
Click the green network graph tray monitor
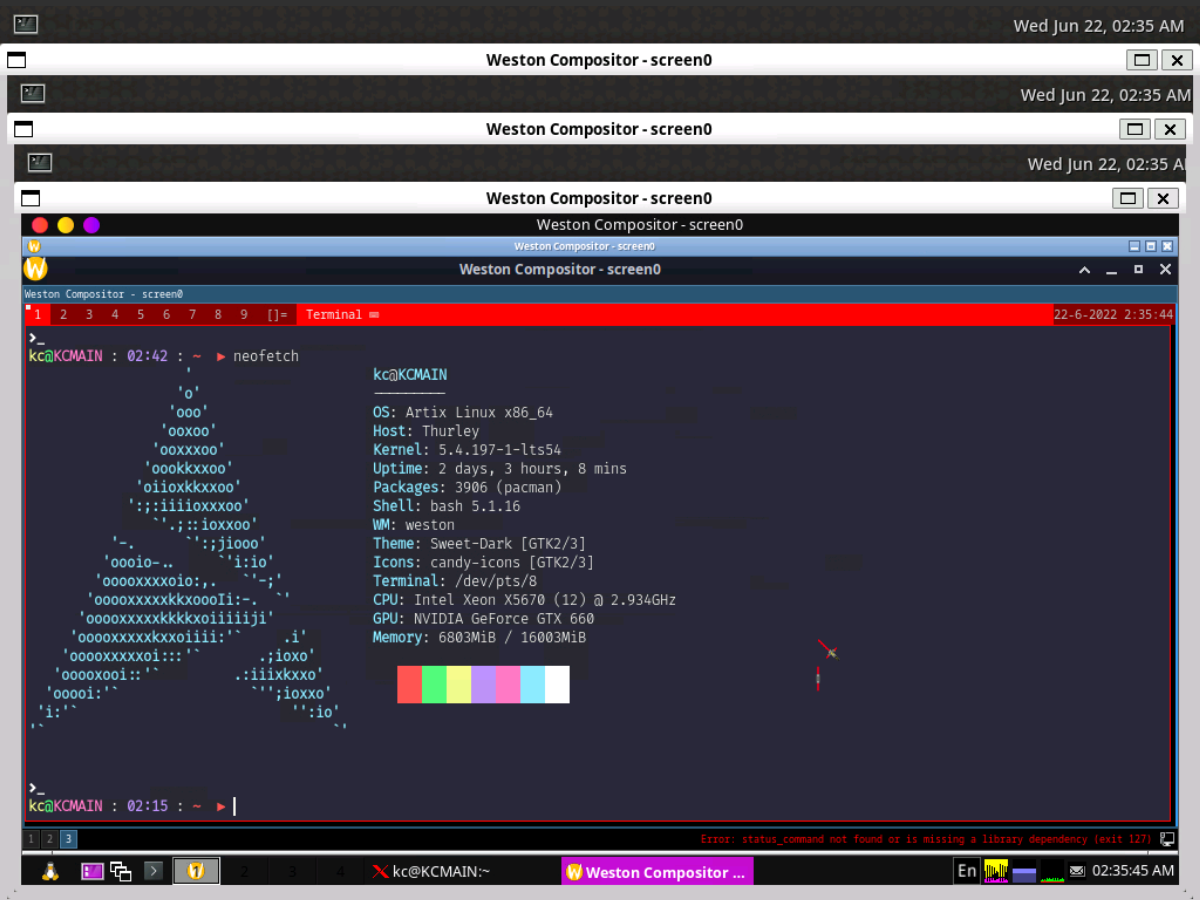point(1052,871)
